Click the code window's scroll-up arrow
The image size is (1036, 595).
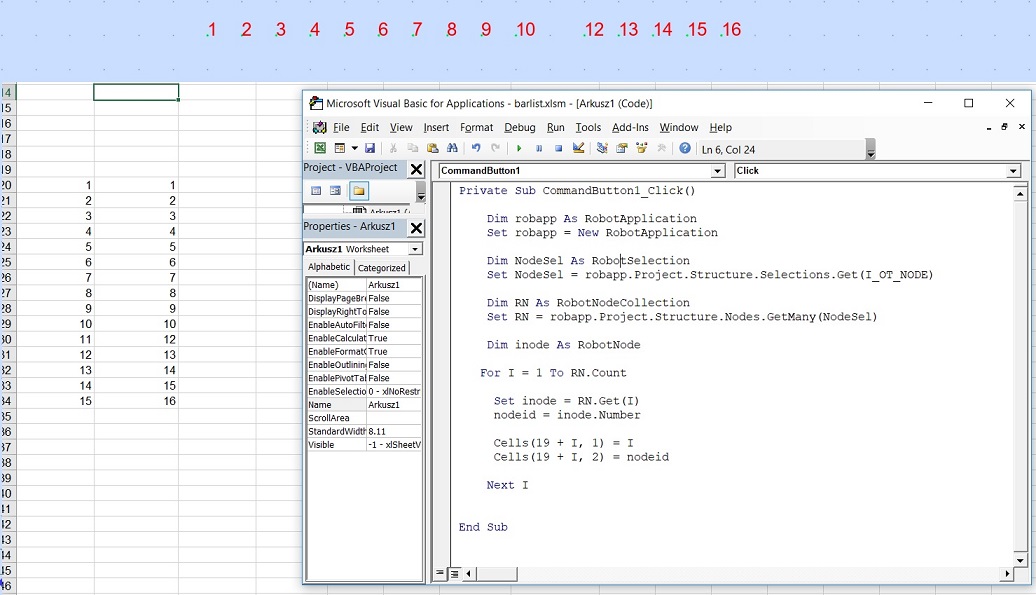click(x=1019, y=193)
